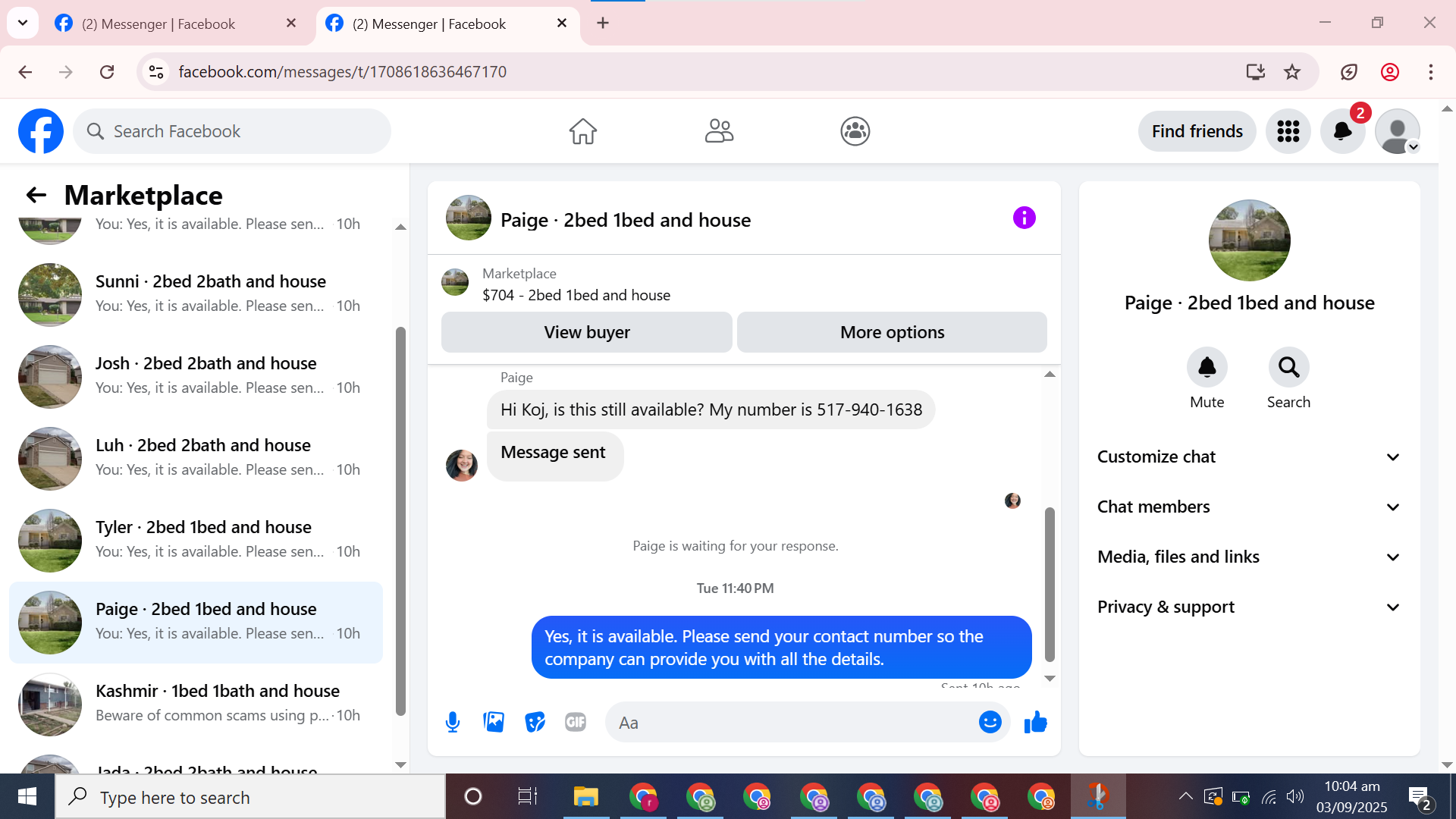Open the account profile avatar menu

click(1398, 131)
